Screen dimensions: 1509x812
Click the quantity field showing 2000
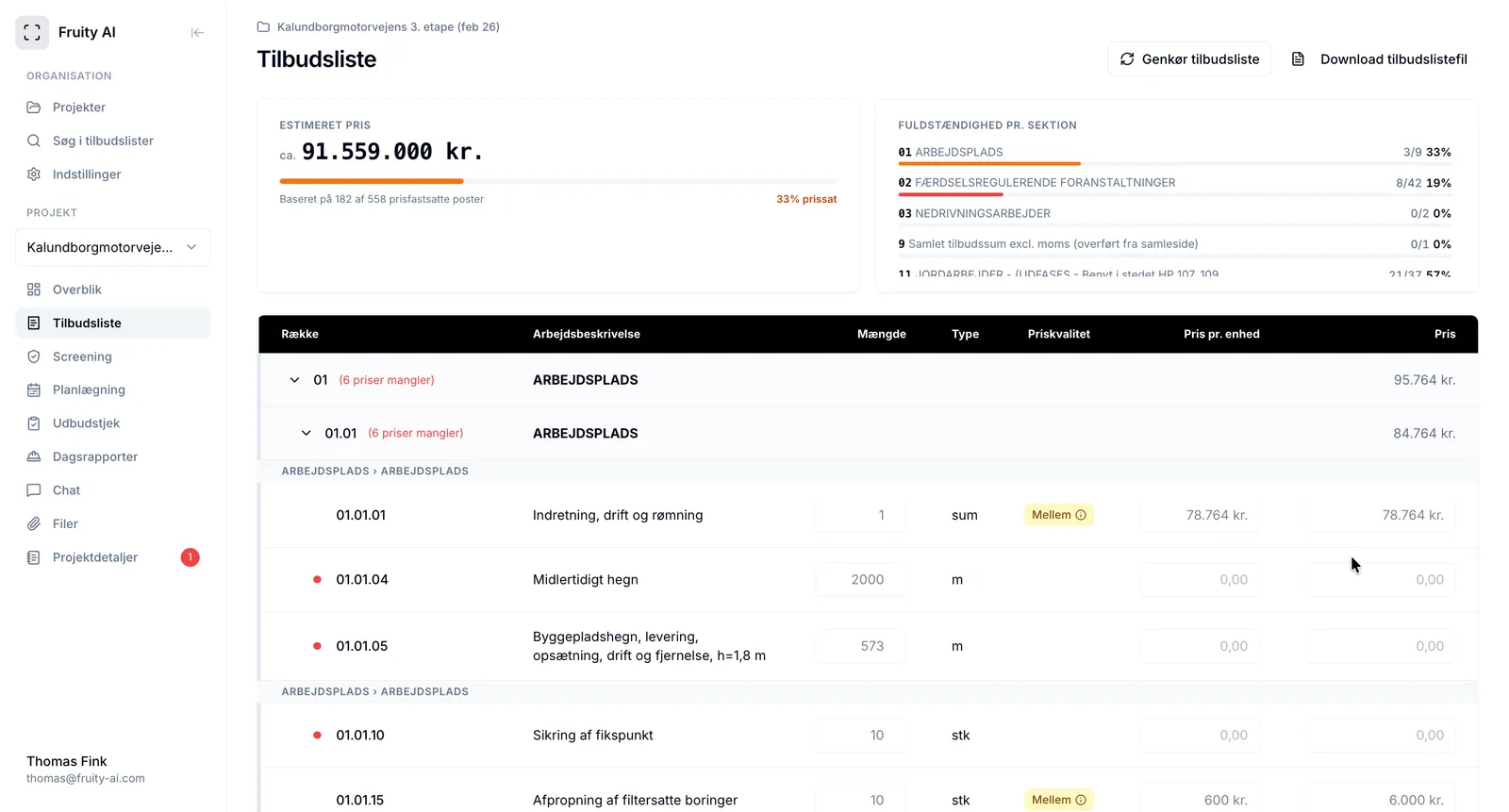(x=861, y=580)
